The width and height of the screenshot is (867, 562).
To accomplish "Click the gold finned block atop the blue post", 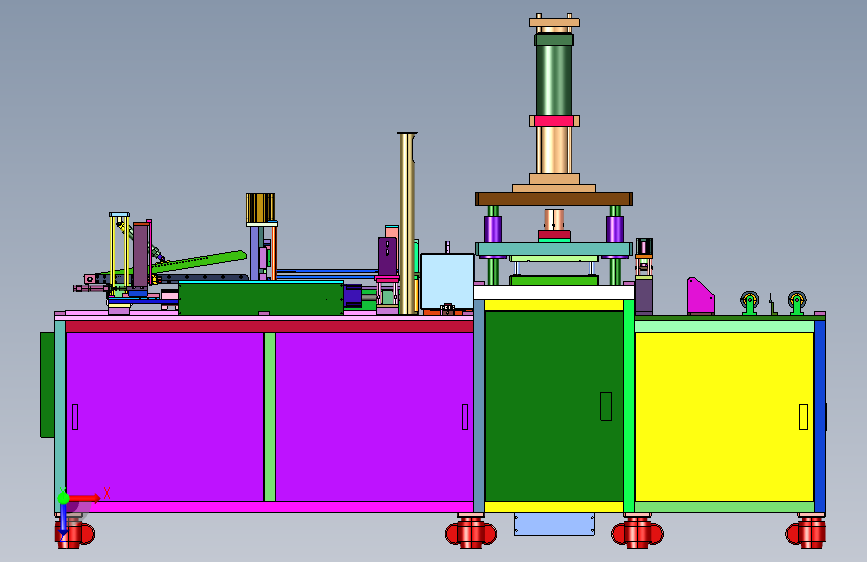I will pos(260,208).
